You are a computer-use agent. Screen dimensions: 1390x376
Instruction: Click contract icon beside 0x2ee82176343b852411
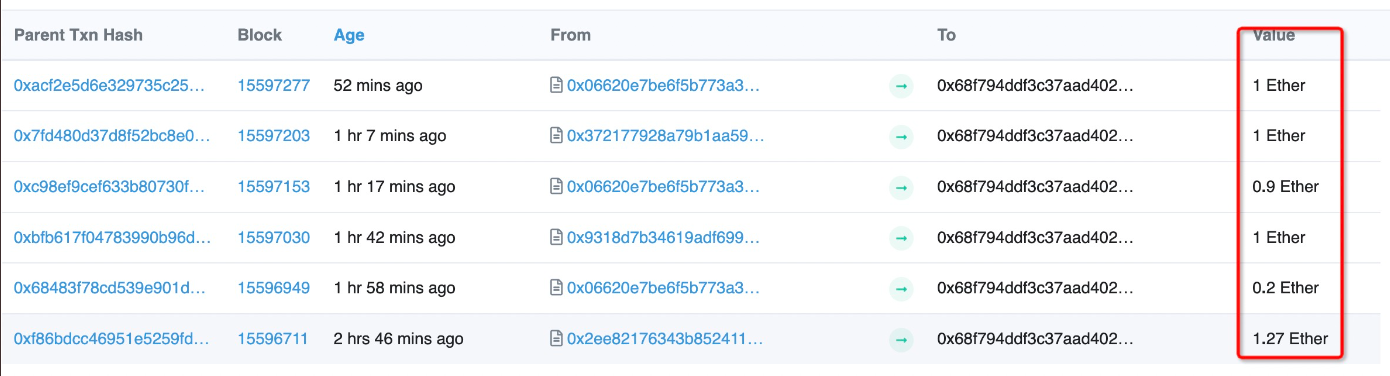coord(557,339)
